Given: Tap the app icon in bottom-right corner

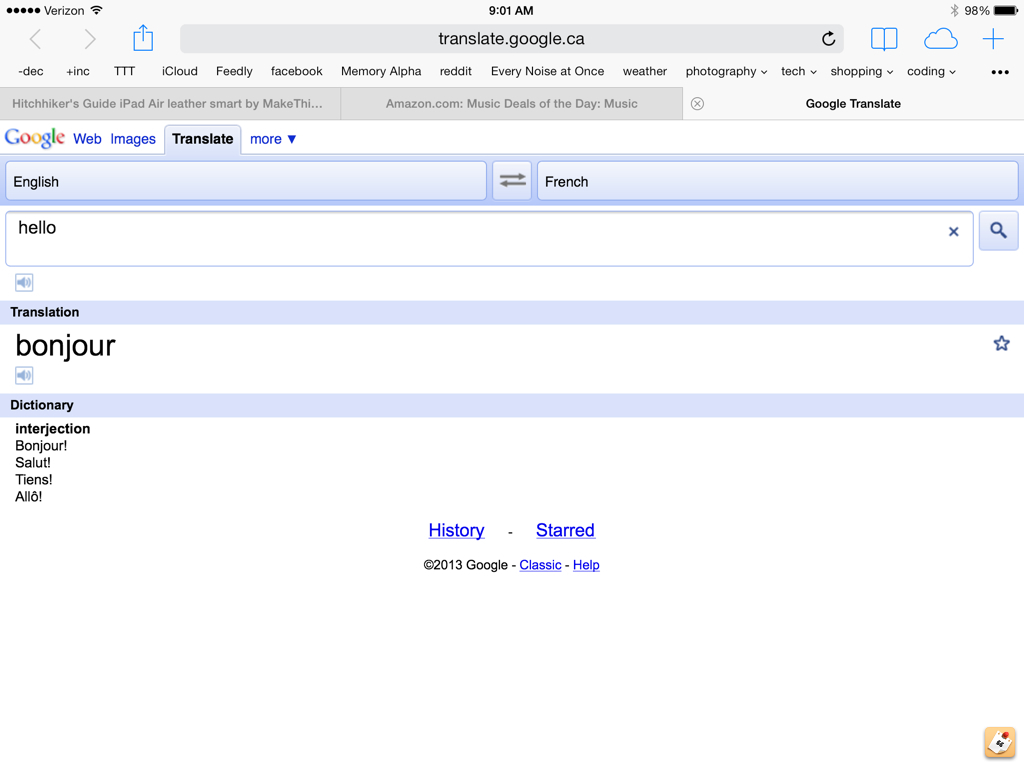Looking at the screenshot, I should pyautogui.click(x=1000, y=743).
